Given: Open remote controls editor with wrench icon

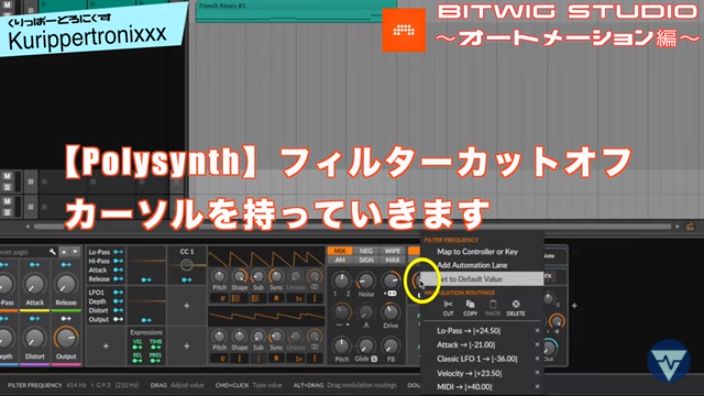Looking at the screenshot, I should pyautogui.click(x=53, y=252).
